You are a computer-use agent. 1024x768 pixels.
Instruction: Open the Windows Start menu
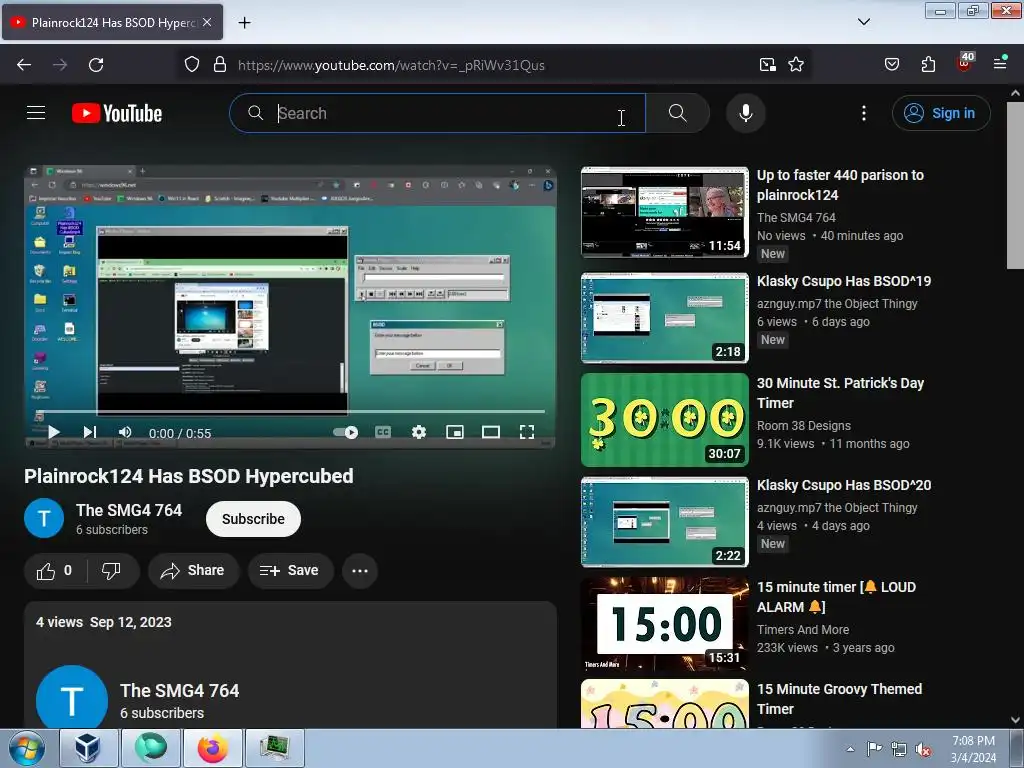26,748
